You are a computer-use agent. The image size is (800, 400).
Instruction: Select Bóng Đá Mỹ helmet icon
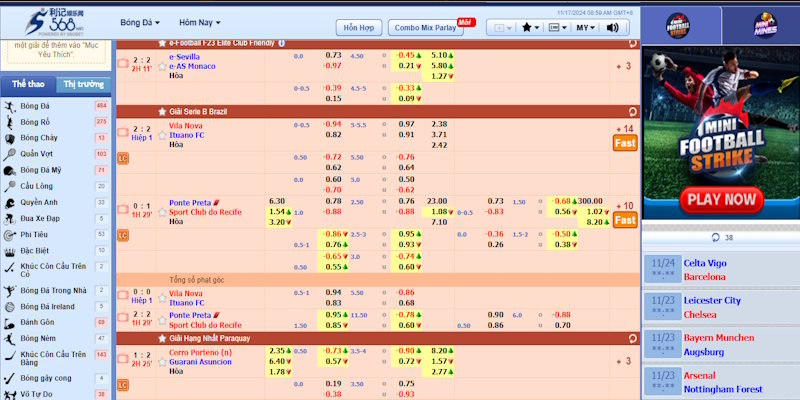pos(10,170)
